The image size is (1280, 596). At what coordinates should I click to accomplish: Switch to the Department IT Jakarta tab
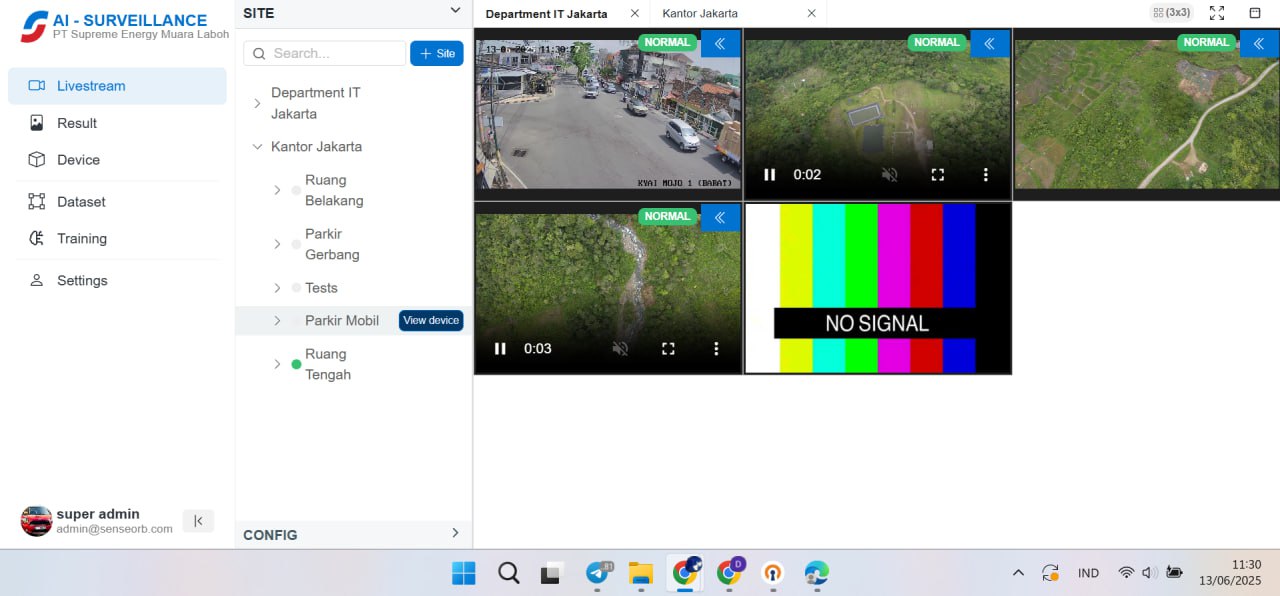tap(545, 14)
